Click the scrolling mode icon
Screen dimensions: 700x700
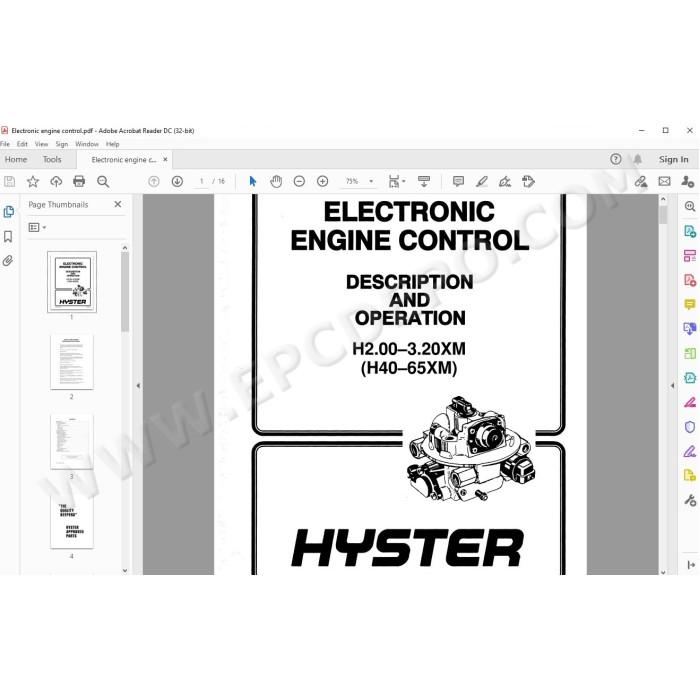coord(424,181)
